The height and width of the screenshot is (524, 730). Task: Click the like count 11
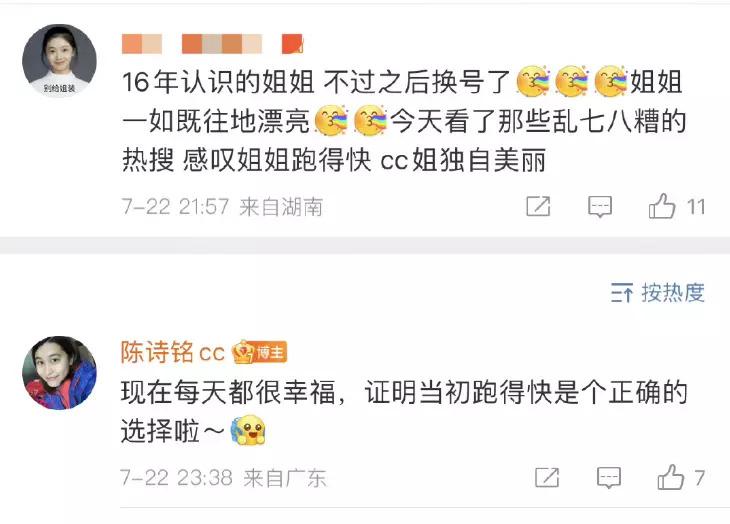(x=696, y=207)
